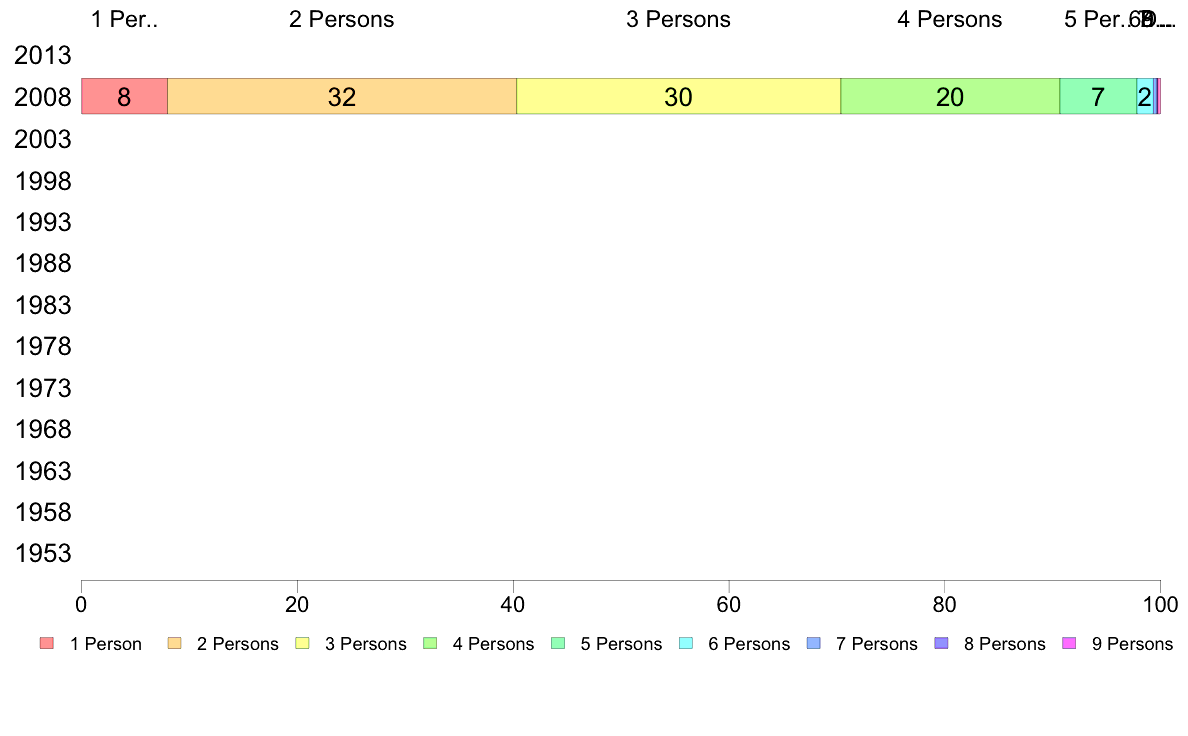The width and height of the screenshot is (1188, 736).
Task: Choose year 1988 on the axis
Action: coord(43,264)
